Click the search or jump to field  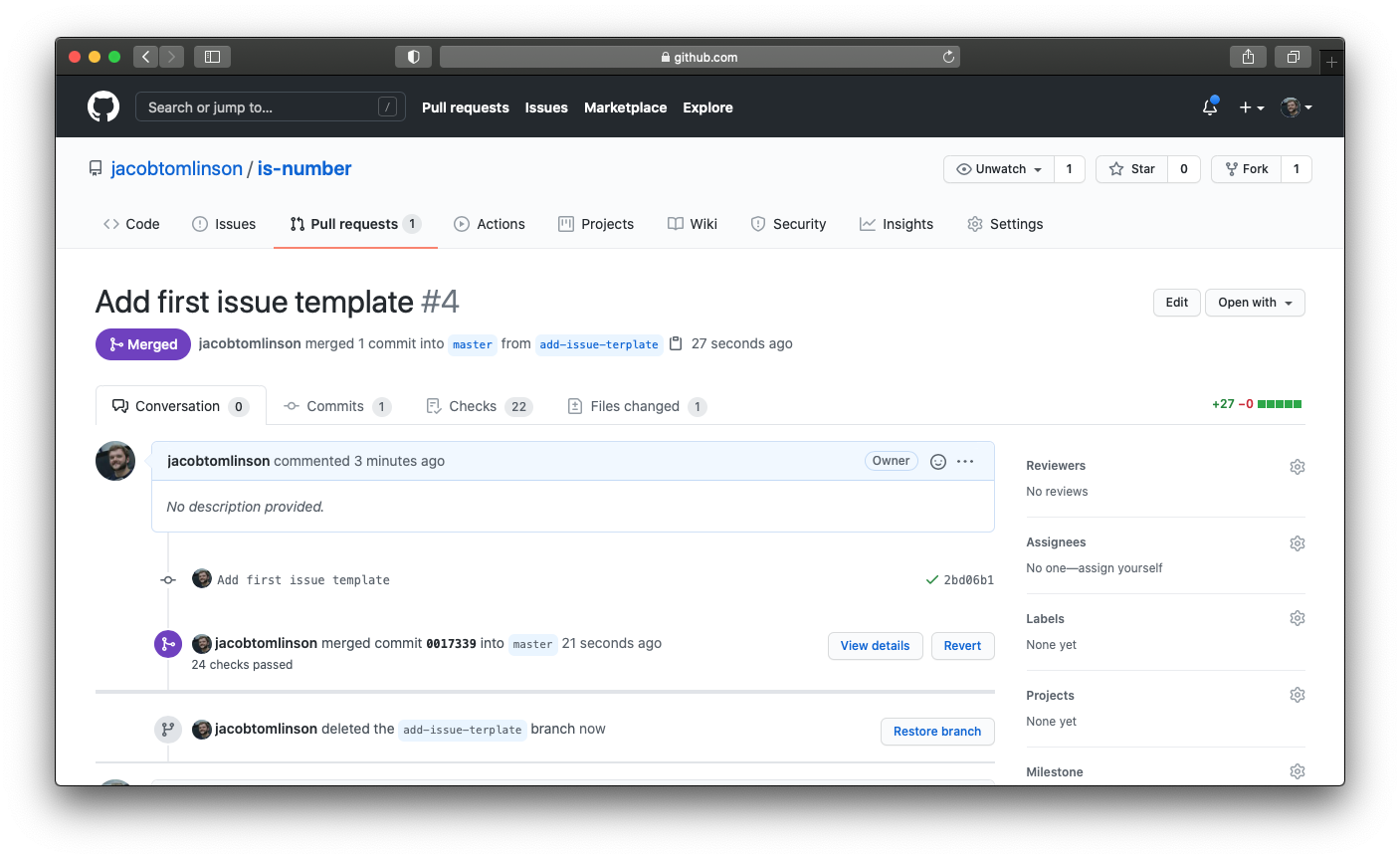click(x=270, y=107)
